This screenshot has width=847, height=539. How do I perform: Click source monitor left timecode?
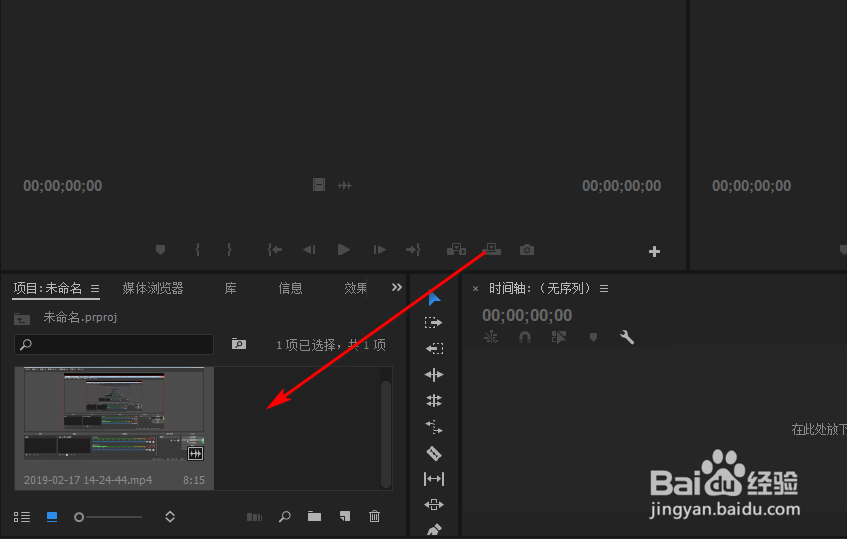pos(63,186)
